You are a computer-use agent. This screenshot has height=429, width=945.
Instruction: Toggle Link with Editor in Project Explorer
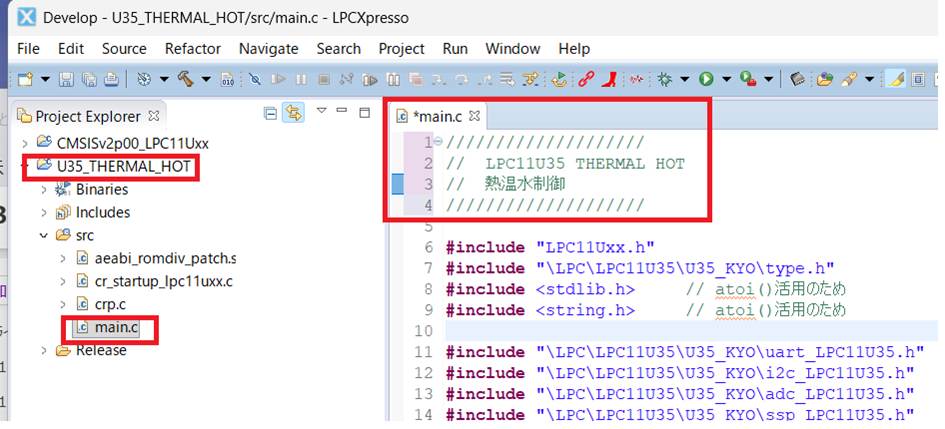pyautogui.click(x=293, y=114)
